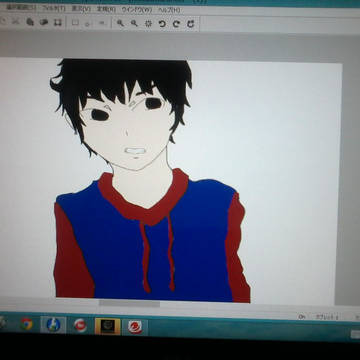This screenshot has width=360, height=360.
Task: Open the red circular app beside the lightning icon
Action: 80,326
